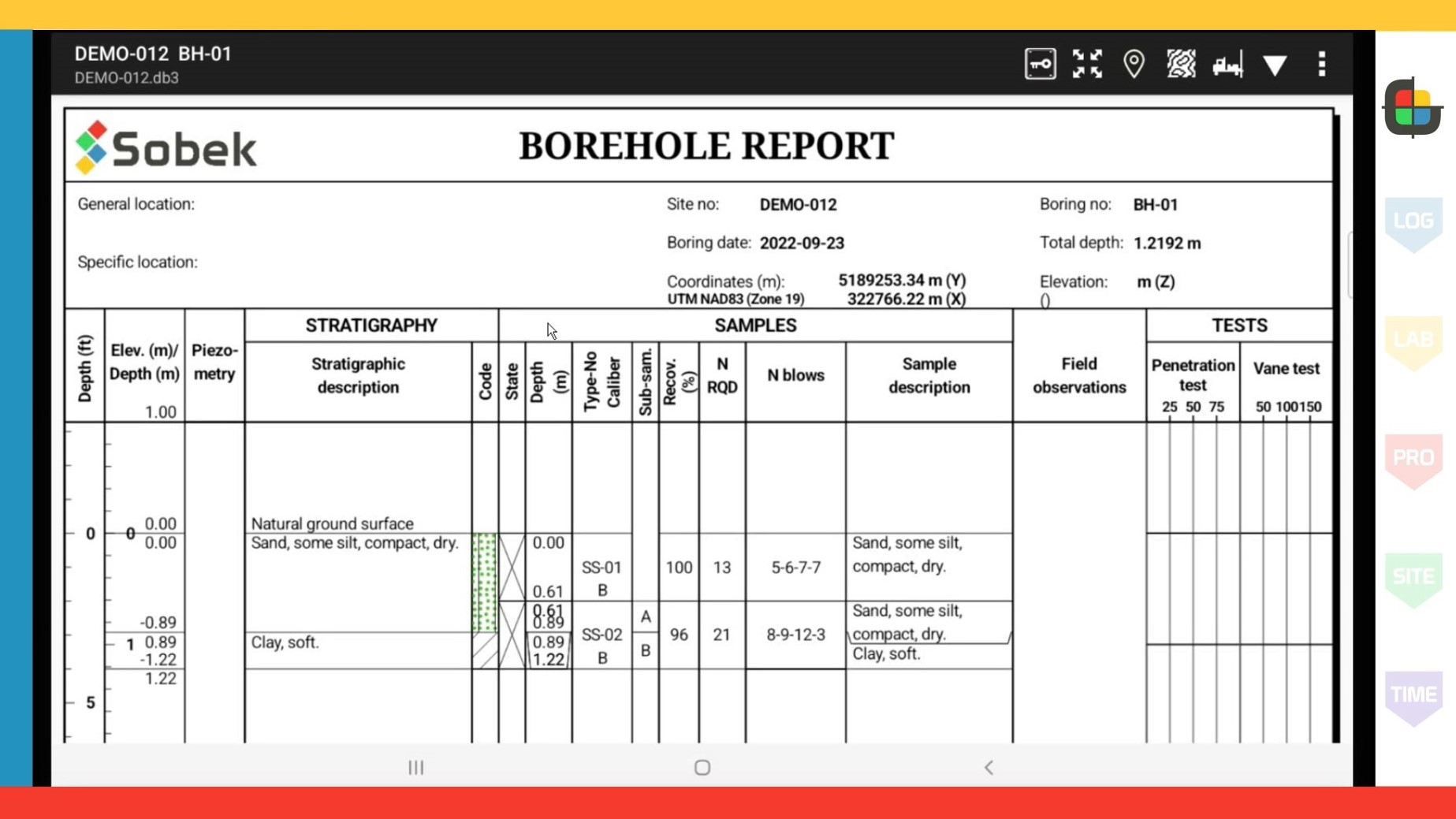Click the N blows value 8-9-12-3

point(795,635)
